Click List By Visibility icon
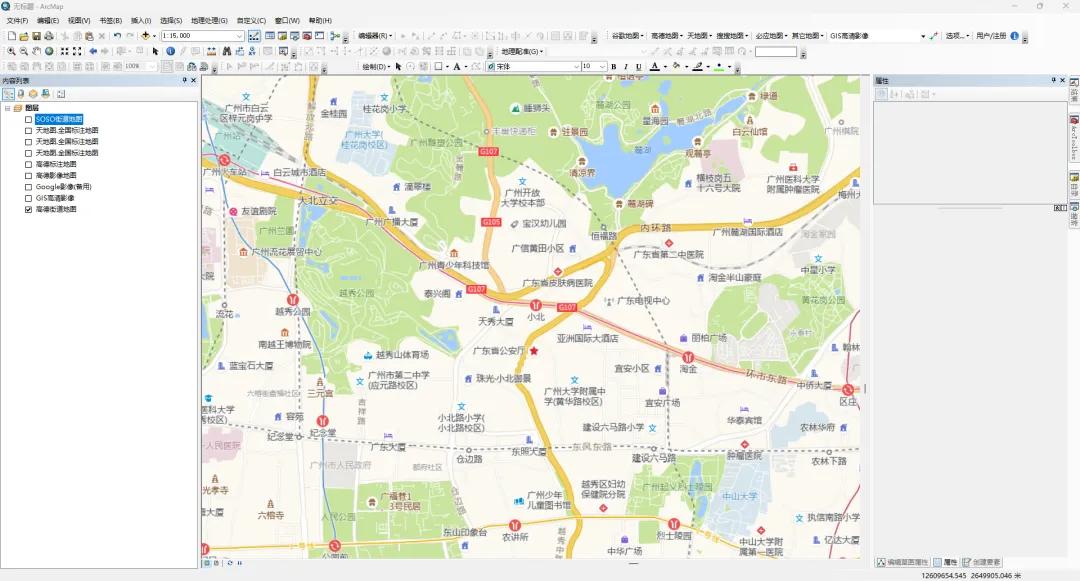1080x581 pixels. (x=33, y=94)
